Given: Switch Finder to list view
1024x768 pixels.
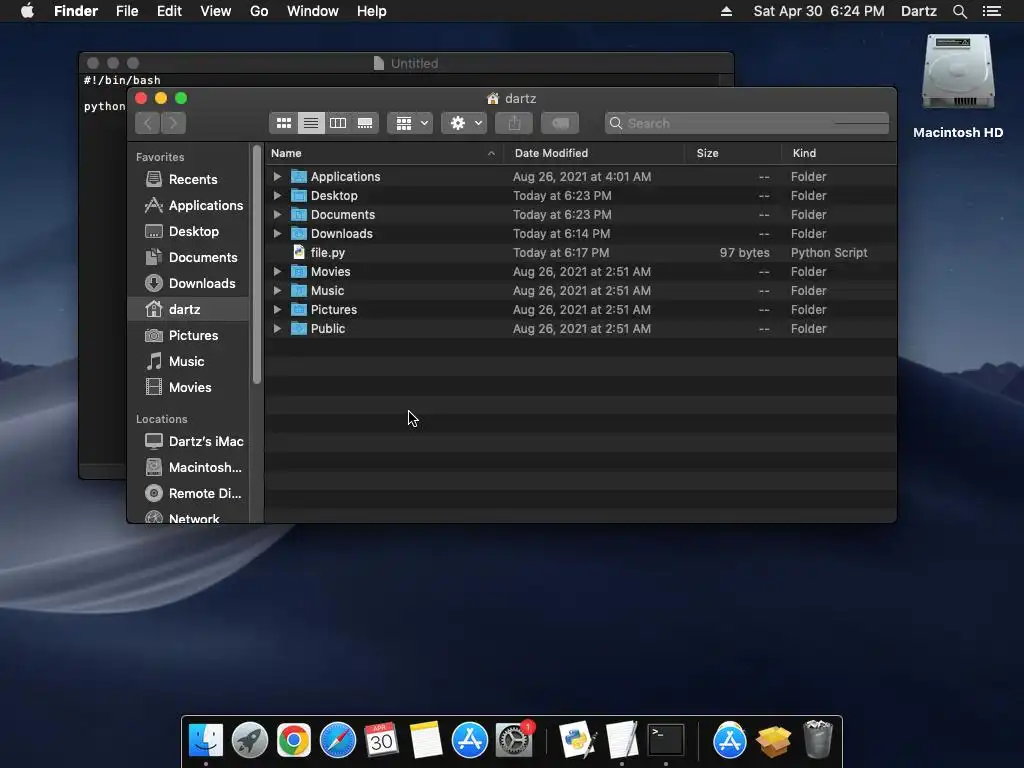Looking at the screenshot, I should (x=311, y=123).
